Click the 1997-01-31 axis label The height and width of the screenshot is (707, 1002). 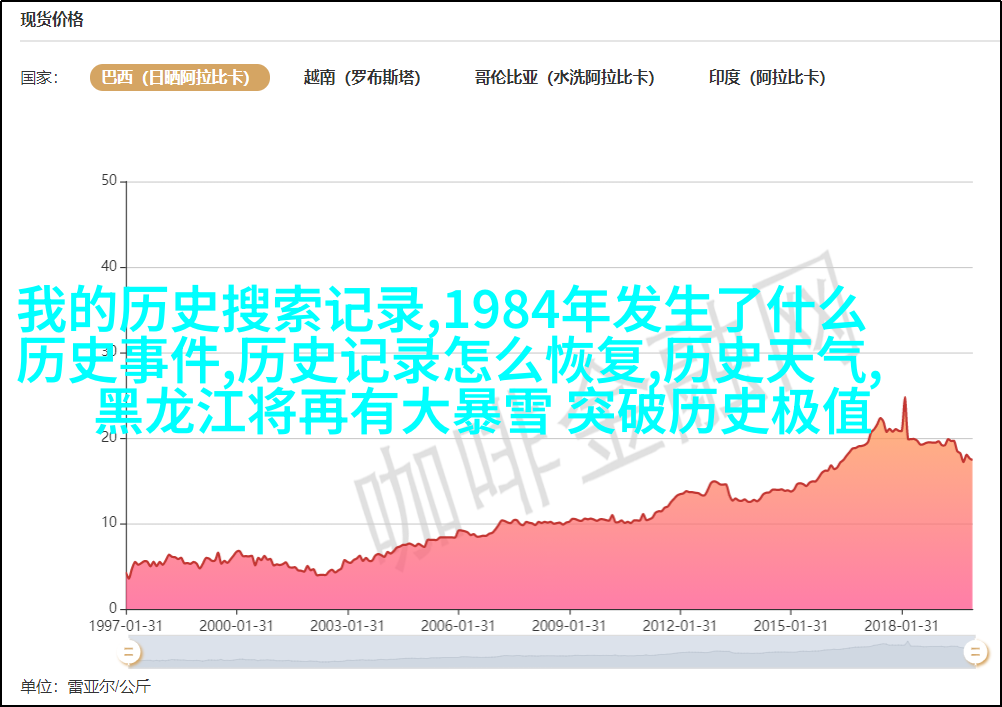[x=125, y=625]
